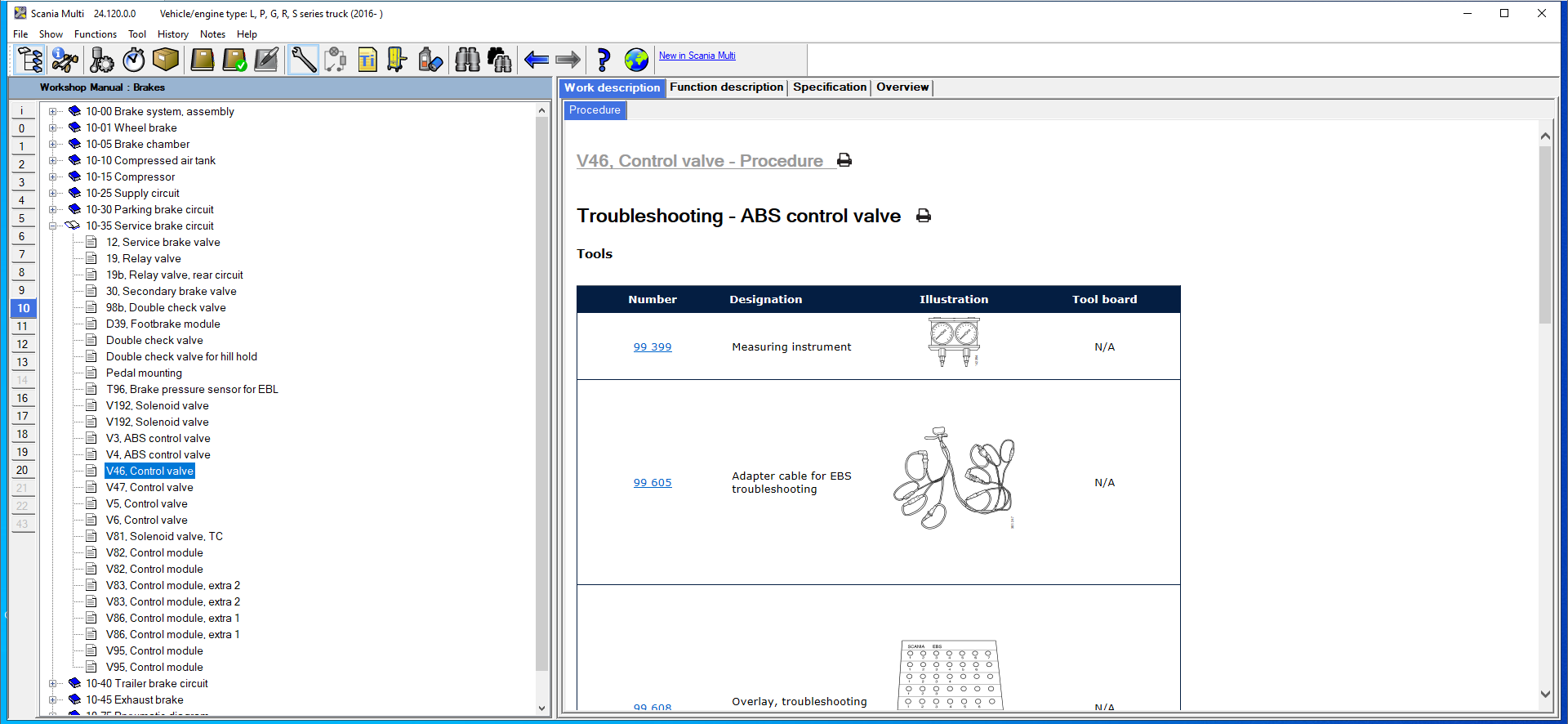This screenshot has width=1568, height=724.
Task: Open the yellow Ti information icon
Action: (x=367, y=60)
